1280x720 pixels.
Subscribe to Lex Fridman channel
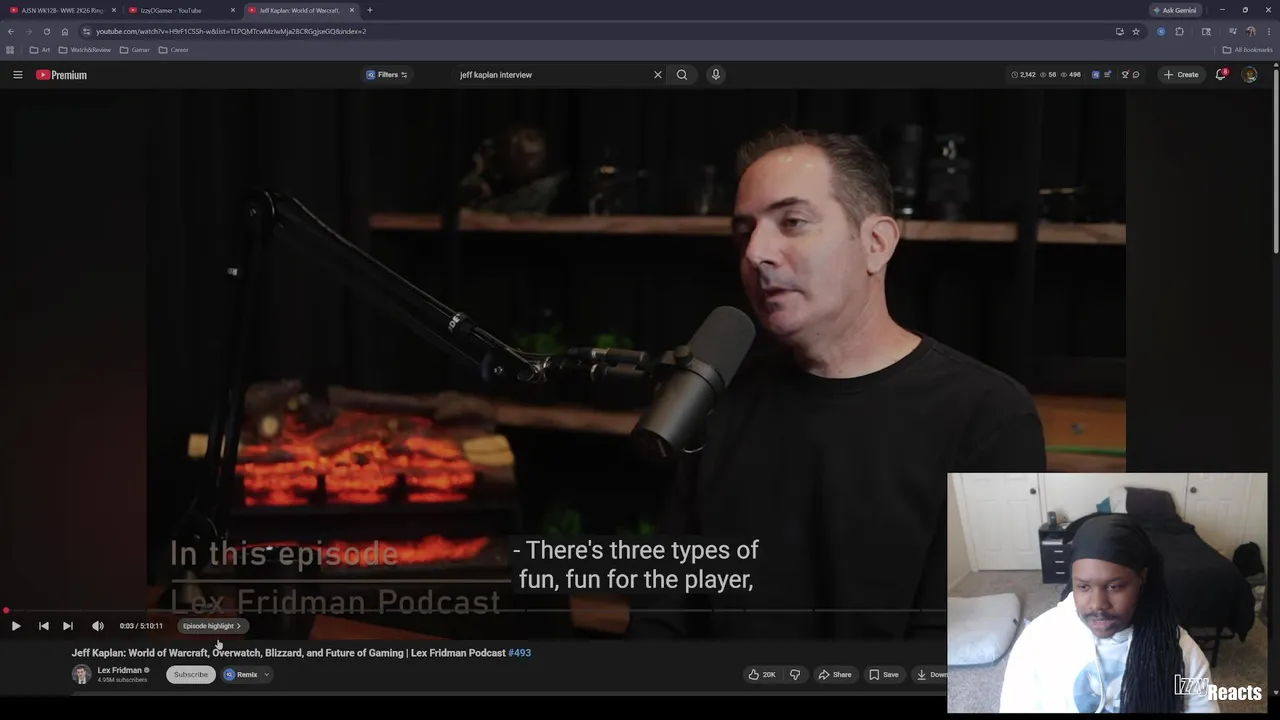pyautogui.click(x=191, y=675)
